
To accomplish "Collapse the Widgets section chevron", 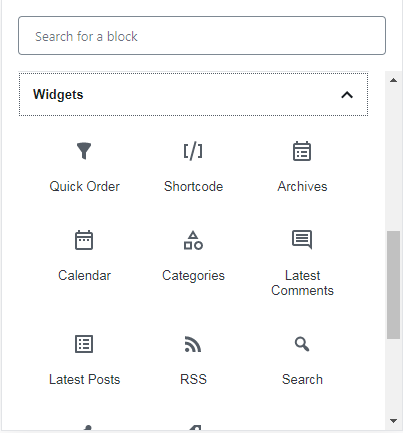I will [x=347, y=95].
